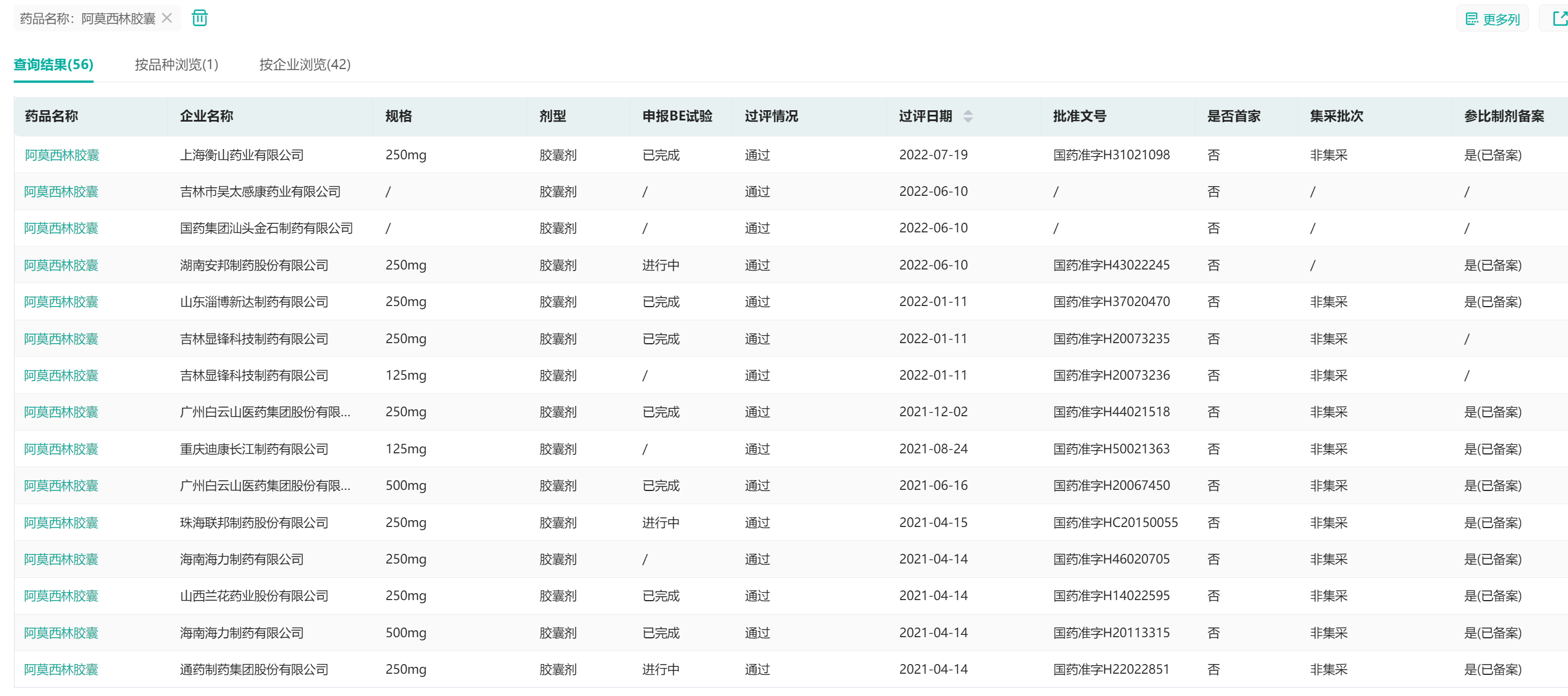The image size is (1568, 696).
Task: Click approval number 国药准字HC20150055
Action: click(1115, 523)
